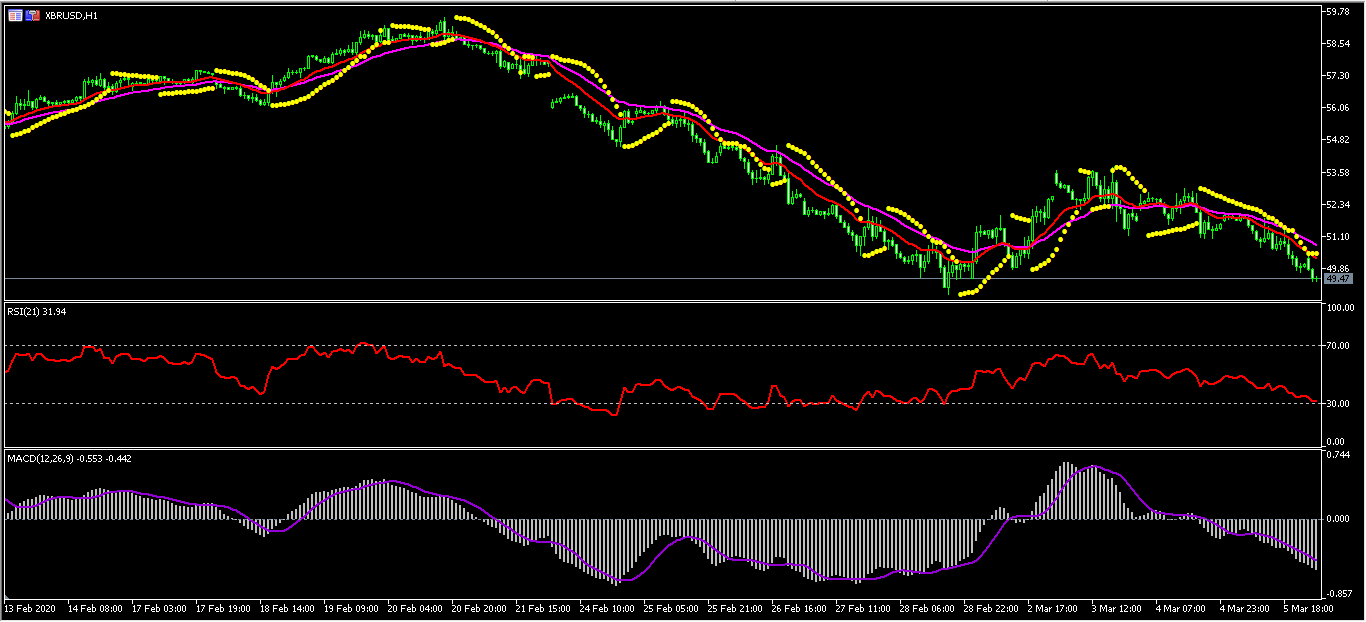Click the 18 Feb 14:00 time label
This screenshot has height=622, width=1366.
point(287,608)
